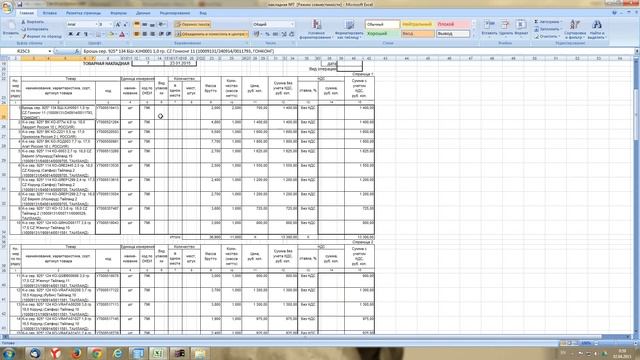Delete cells with Удалить

click(505, 28)
